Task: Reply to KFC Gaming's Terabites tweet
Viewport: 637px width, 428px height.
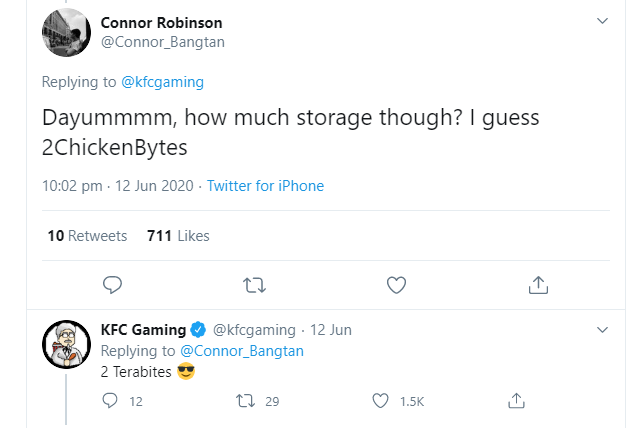Action: (111, 401)
